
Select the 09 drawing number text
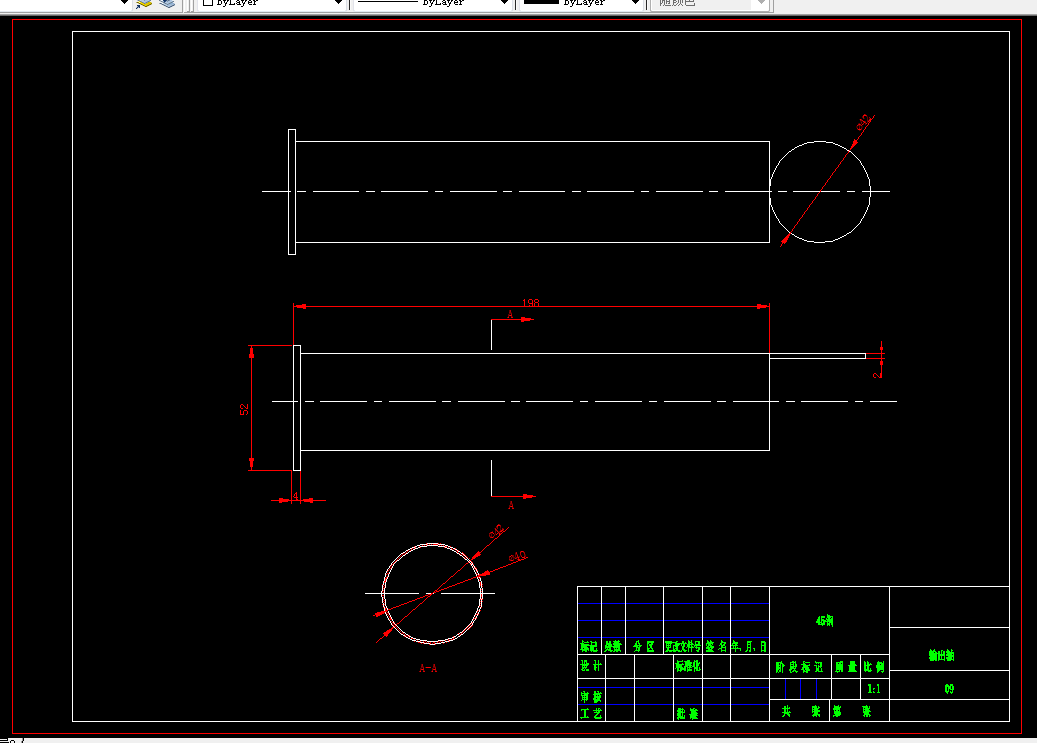click(x=949, y=689)
